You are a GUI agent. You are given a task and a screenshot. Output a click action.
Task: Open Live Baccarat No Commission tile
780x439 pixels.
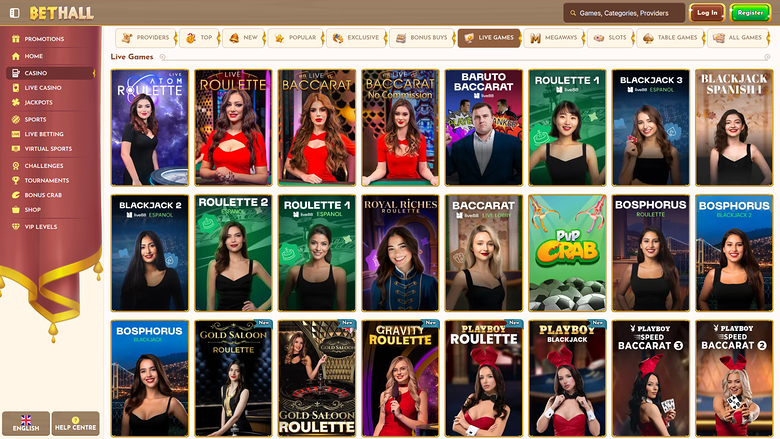pyautogui.click(x=400, y=127)
